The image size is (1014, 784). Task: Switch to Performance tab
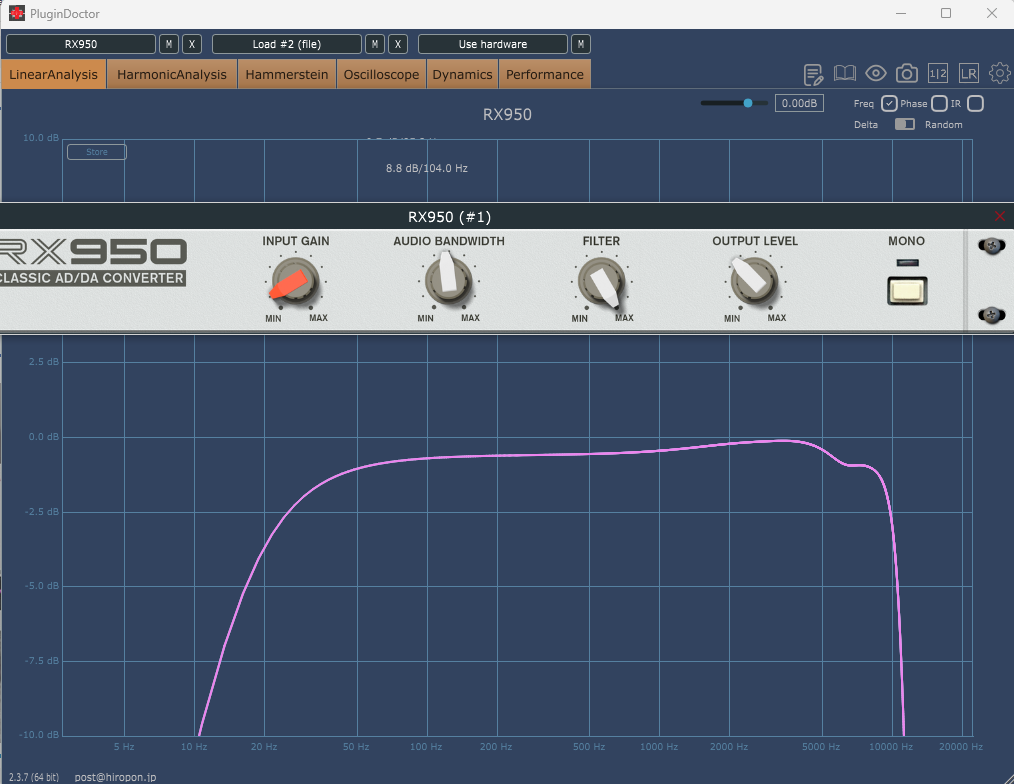545,74
